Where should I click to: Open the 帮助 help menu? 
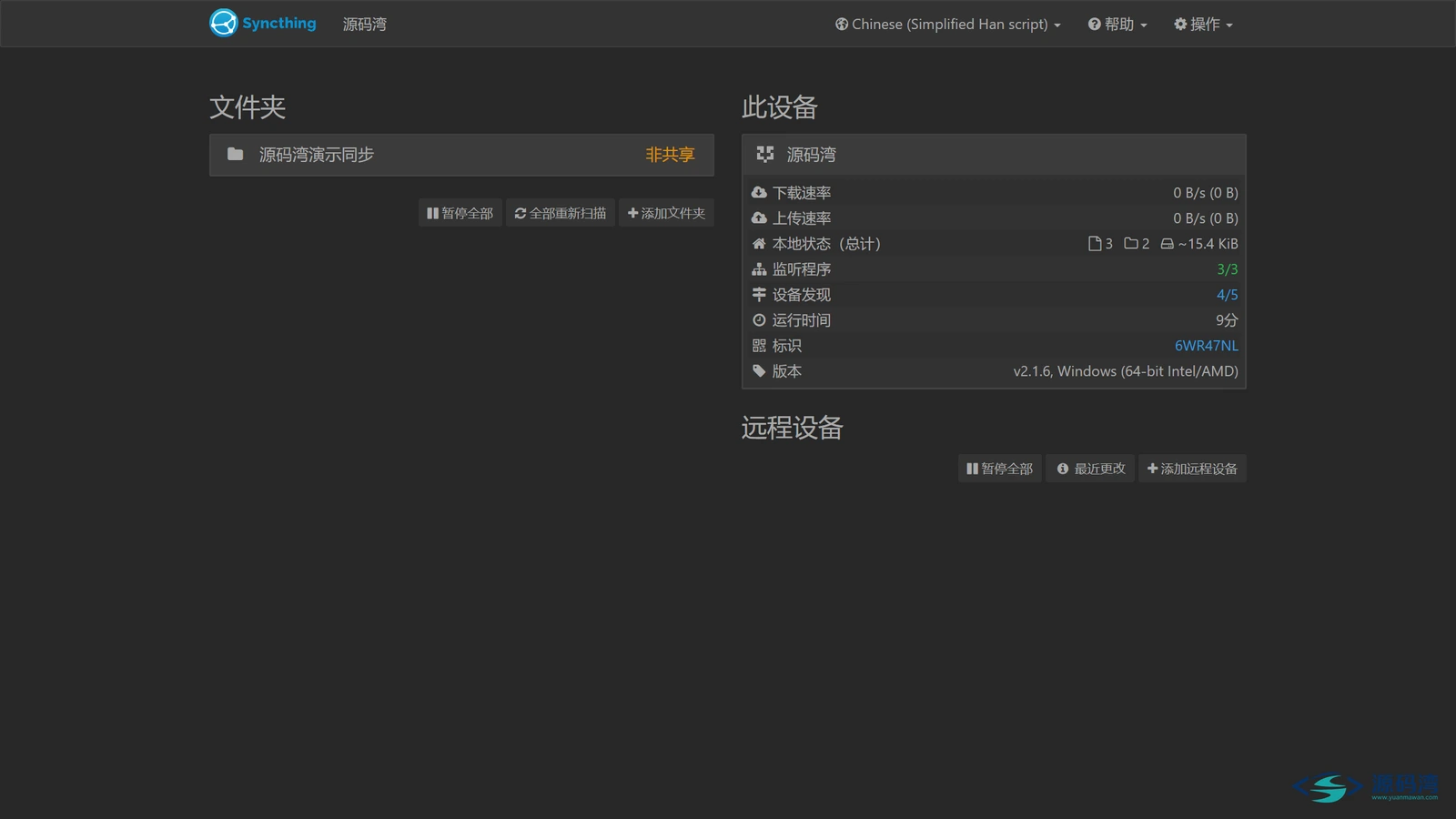(1117, 25)
